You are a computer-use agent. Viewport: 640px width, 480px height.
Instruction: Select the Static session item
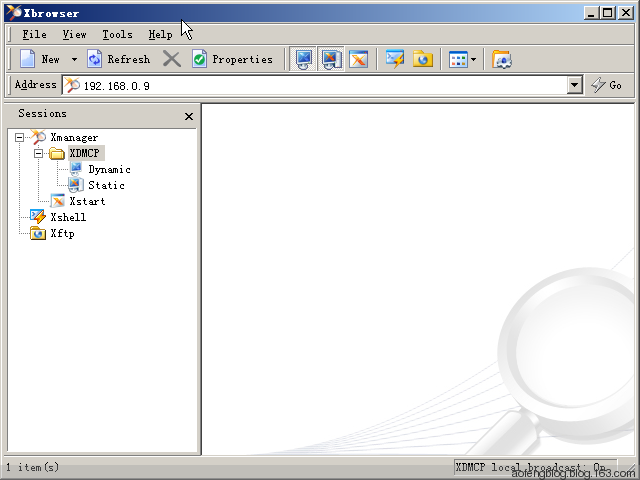(x=106, y=185)
